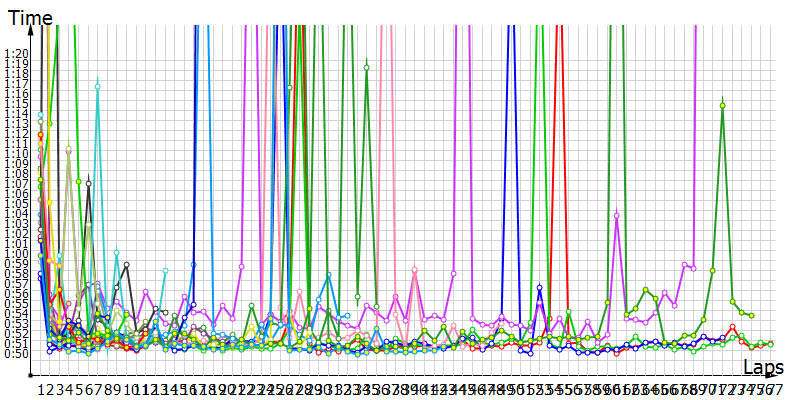Click the red data point at chart's right end
The image size is (800, 400).
(771, 344)
